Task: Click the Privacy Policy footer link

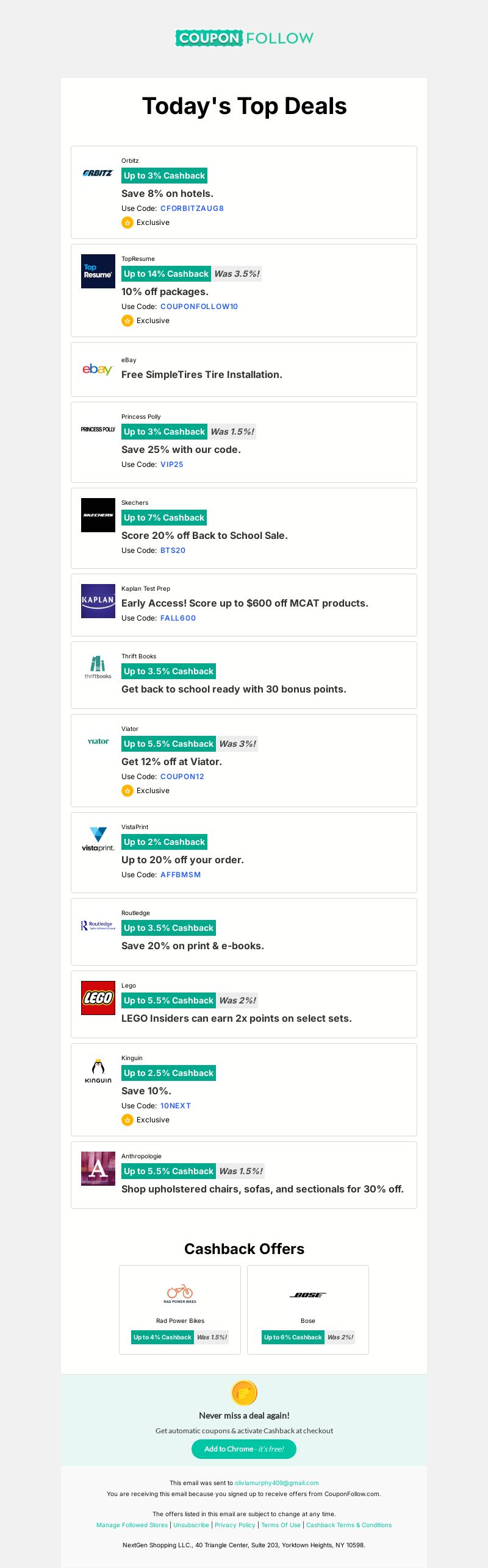Action: coord(235,1525)
